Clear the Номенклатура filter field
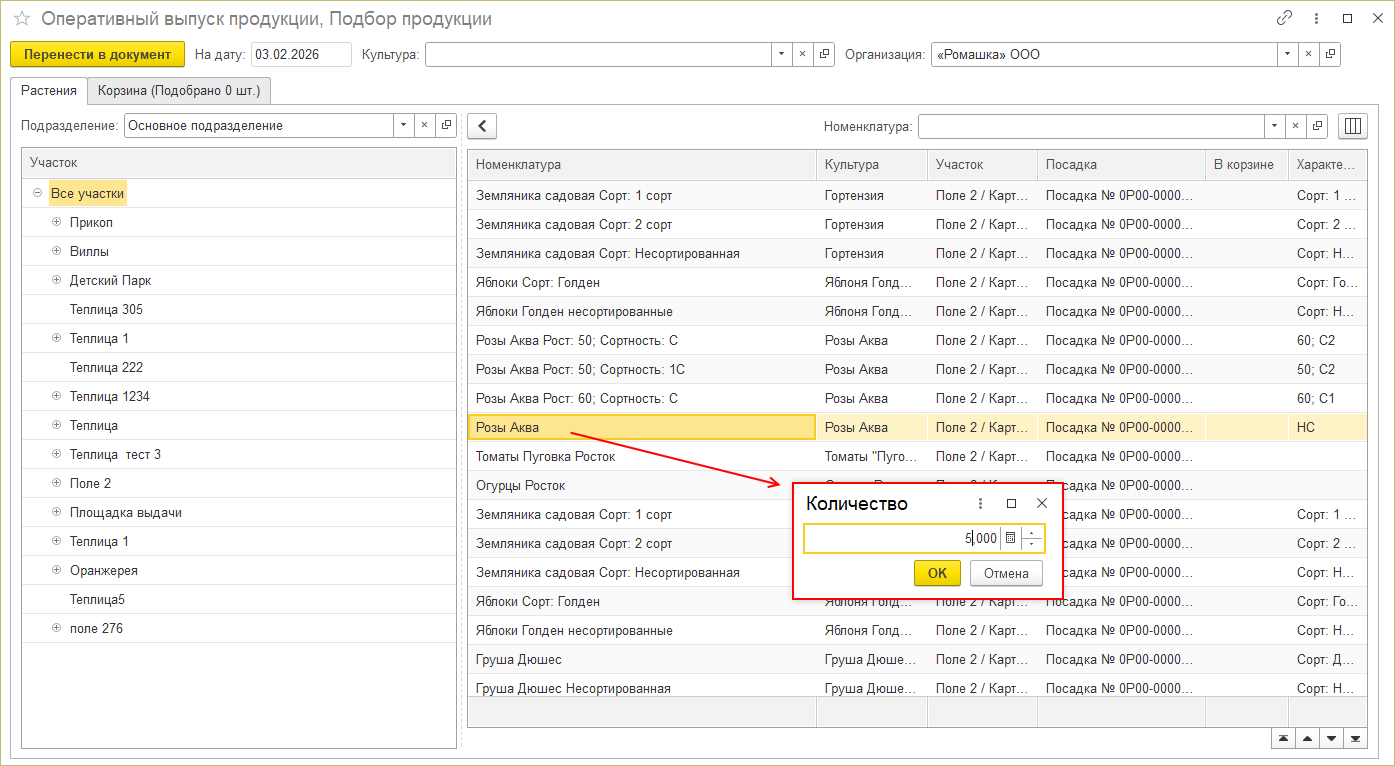The width and height of the screenshot is (1395, 766). click(x=1296, y=126)
